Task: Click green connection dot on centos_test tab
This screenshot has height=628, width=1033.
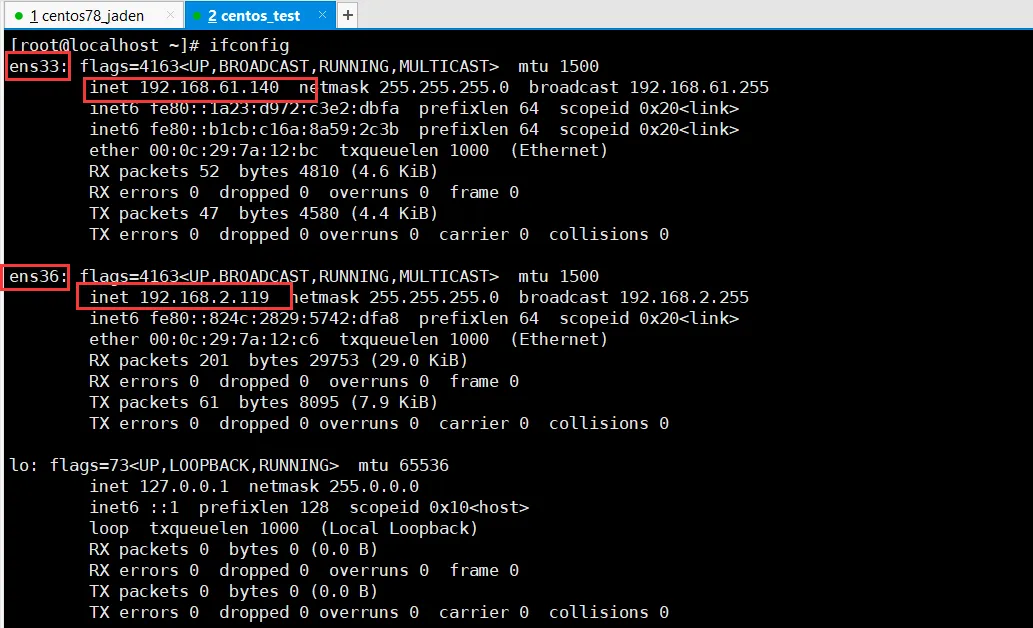Action: tap(197, 16)
